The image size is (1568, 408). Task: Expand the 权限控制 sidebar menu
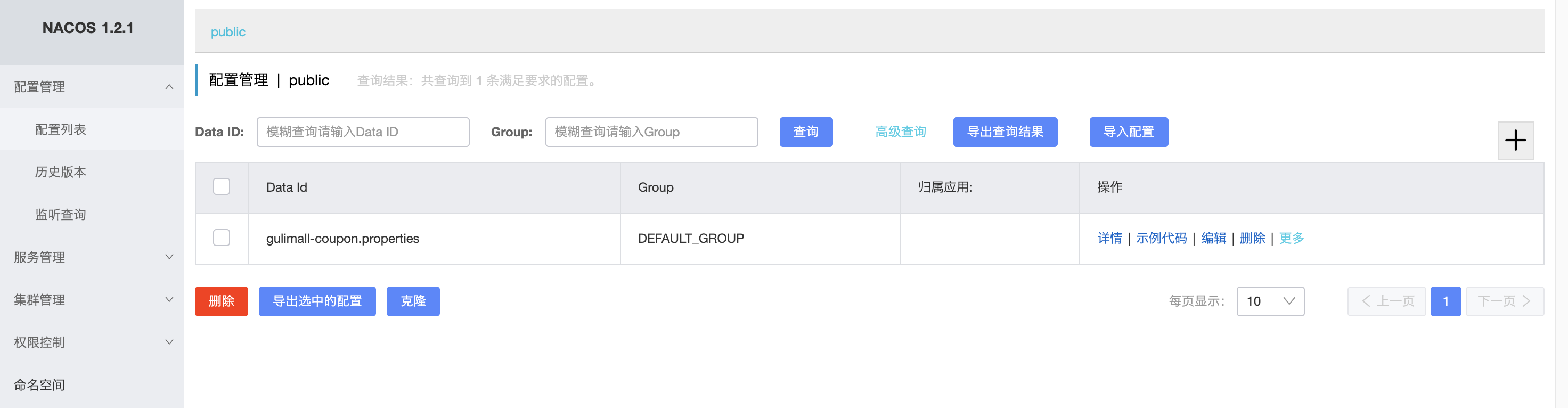tap(169, 342)
